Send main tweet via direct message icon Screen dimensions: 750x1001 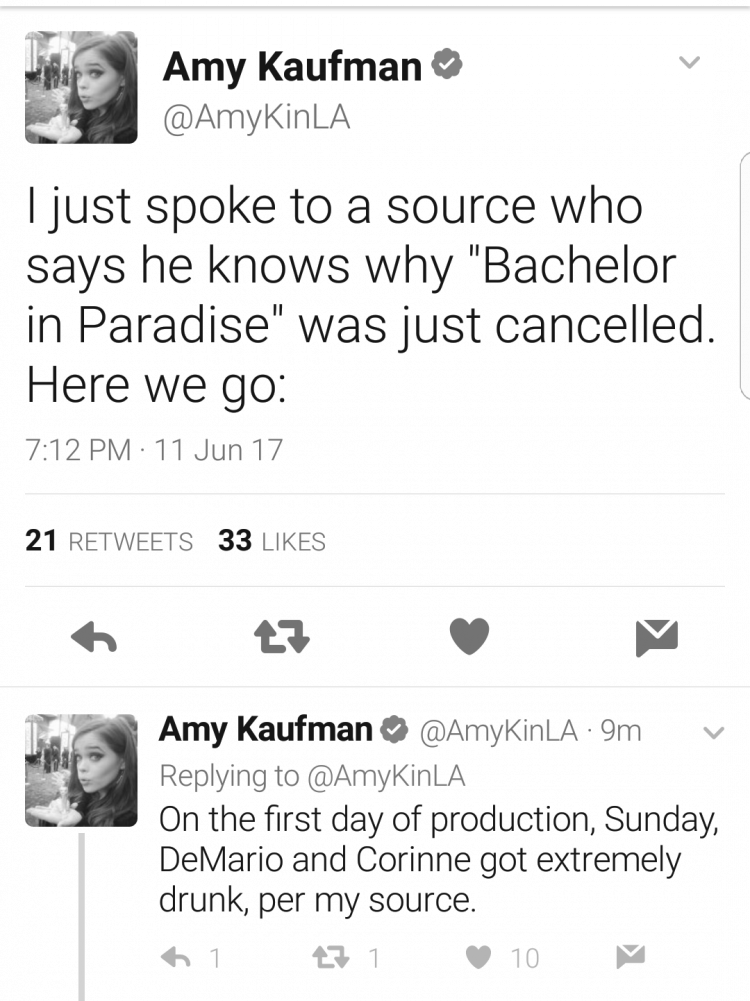[657, 637]
